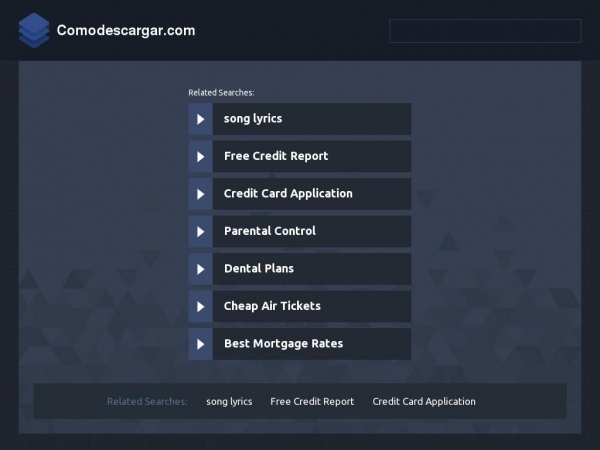Click the arrow icon beside Best Mortgage Rates
Screen dimensions: 600x450
201,344
